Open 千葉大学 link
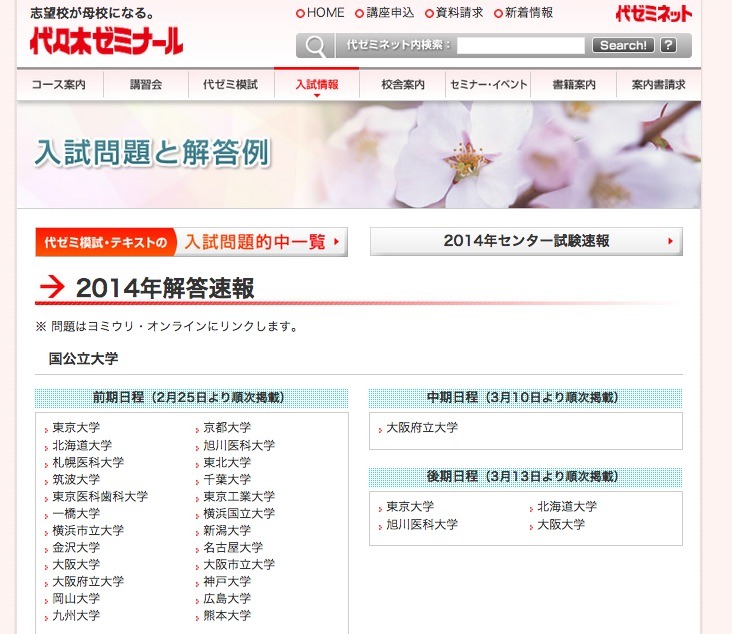The height and width of the screenshot is (634, 732). [227, 479]
